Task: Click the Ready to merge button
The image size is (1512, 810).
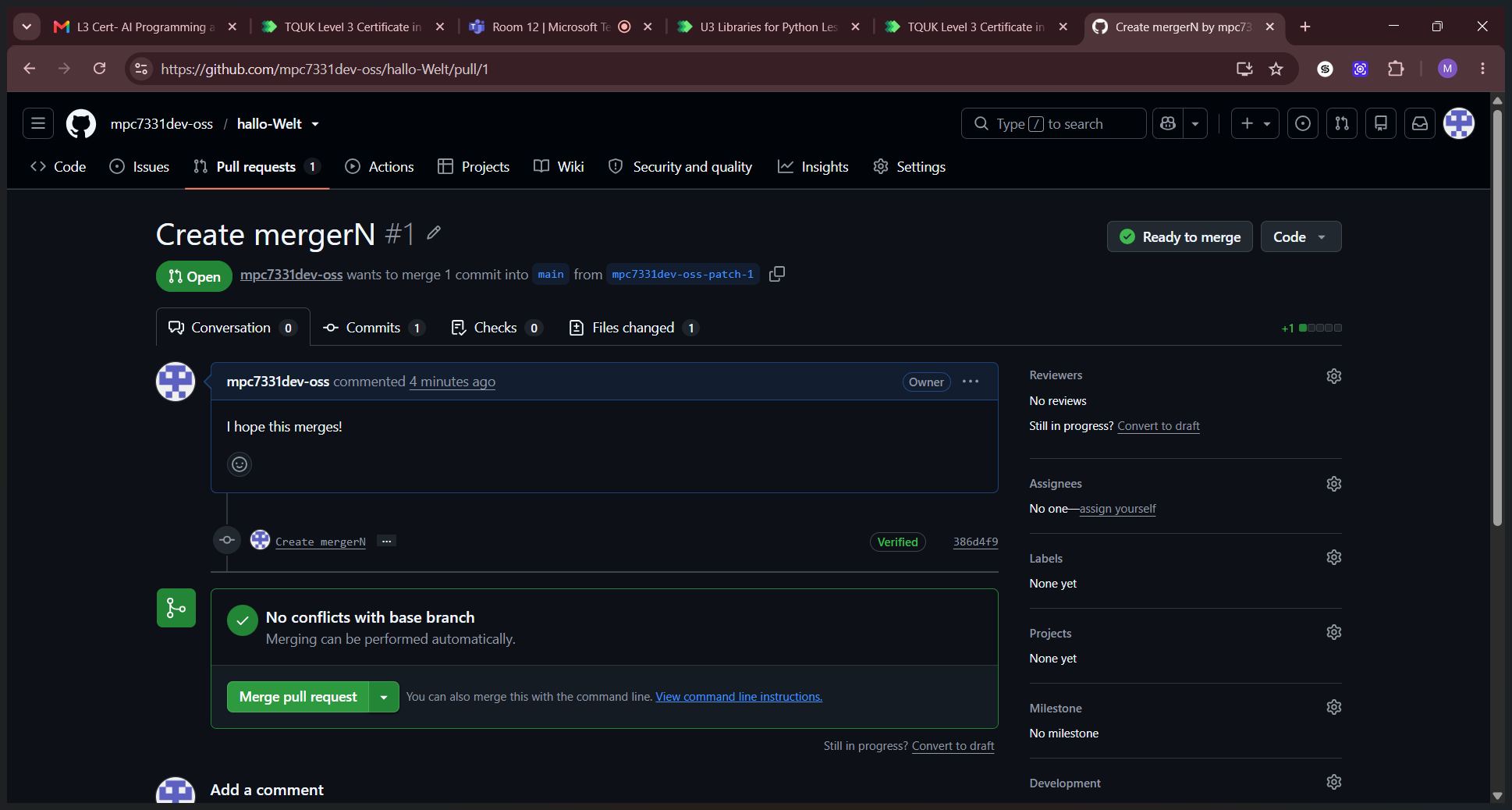Action: tap(1180, 236)
